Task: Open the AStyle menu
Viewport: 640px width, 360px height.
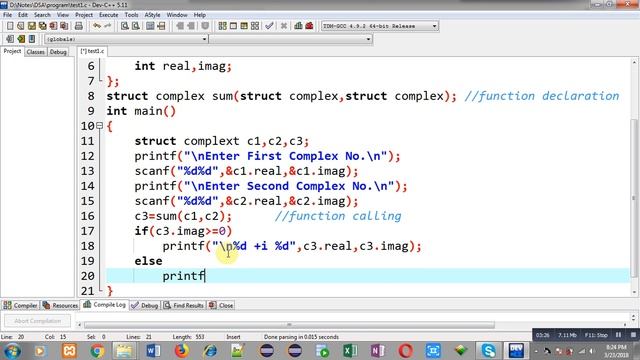Action: click(x=152, y=15)
